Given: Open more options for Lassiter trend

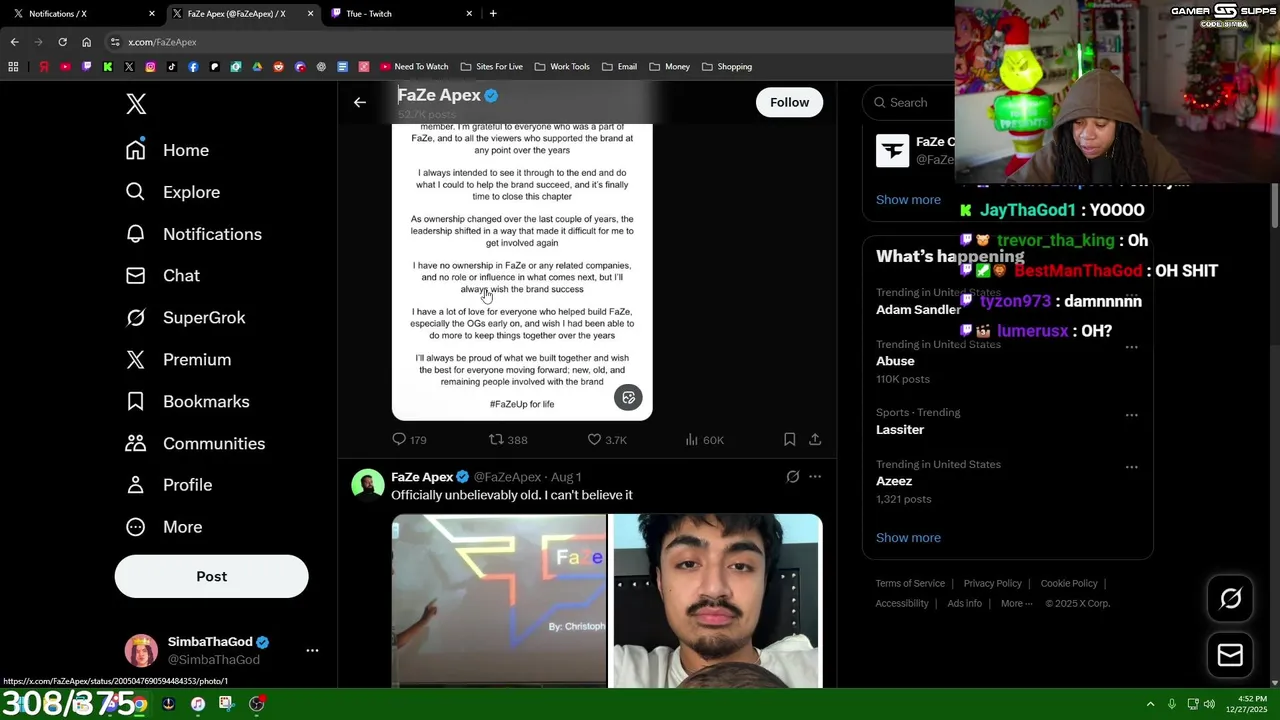Looking at the screenshot, I should [x=1131, y=415].
